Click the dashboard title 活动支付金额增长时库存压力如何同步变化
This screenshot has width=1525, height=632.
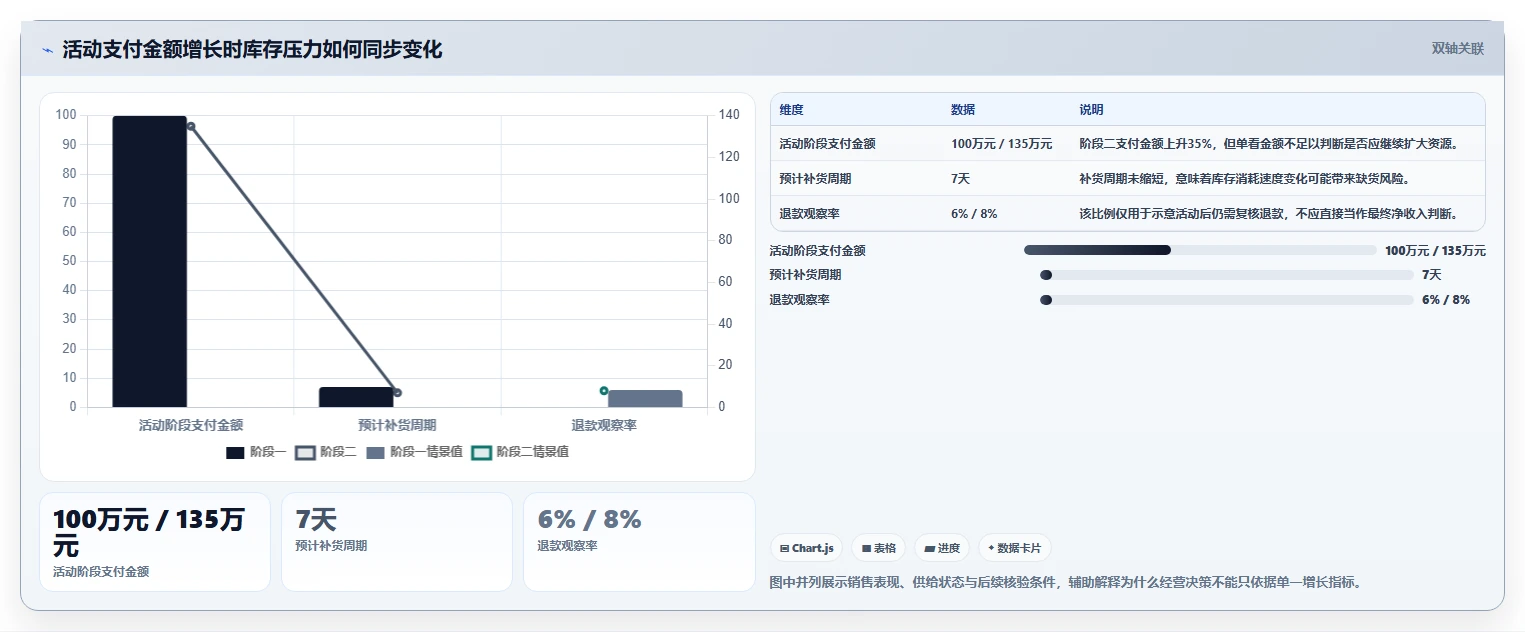pyautogui.click(x=252, y=50)
